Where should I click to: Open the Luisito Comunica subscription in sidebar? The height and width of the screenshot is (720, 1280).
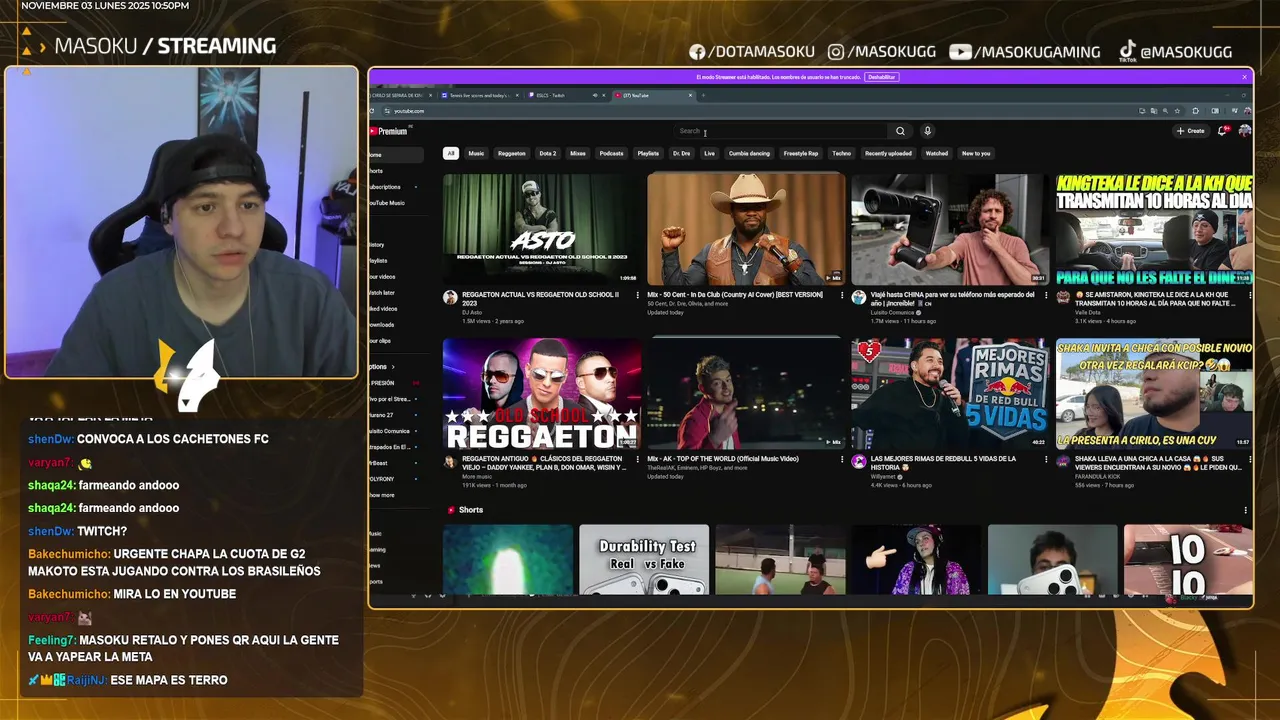coord(391,431)
